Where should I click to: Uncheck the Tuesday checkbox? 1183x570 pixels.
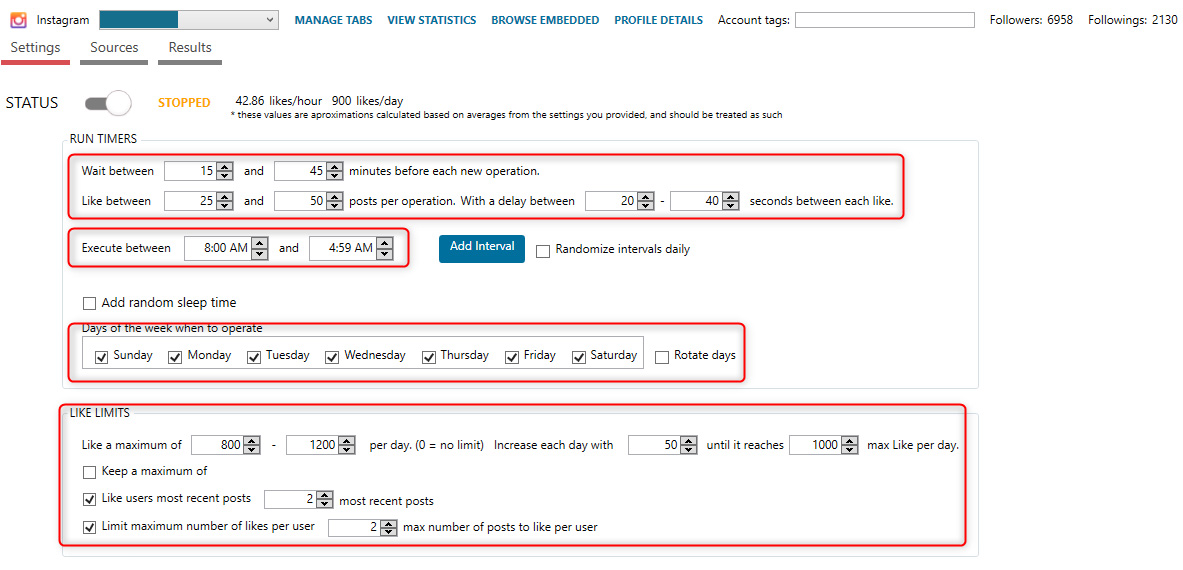coord(254,357)
